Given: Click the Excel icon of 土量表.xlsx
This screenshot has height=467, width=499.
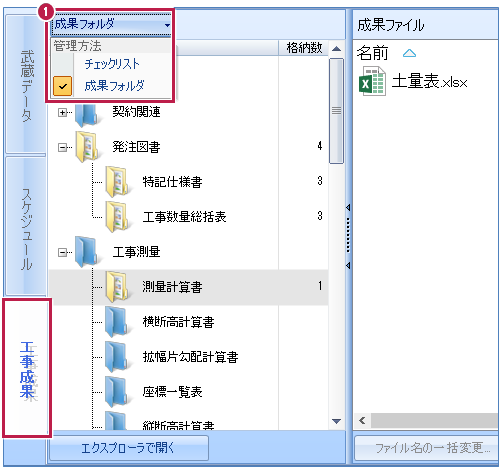Looking at the screenshot, I should pos(372,81).
